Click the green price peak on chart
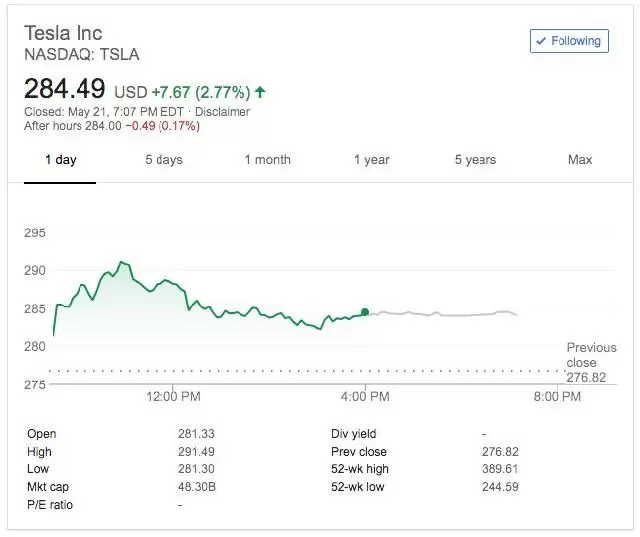Viewport: 640px width, 537px height. [121, 262]
